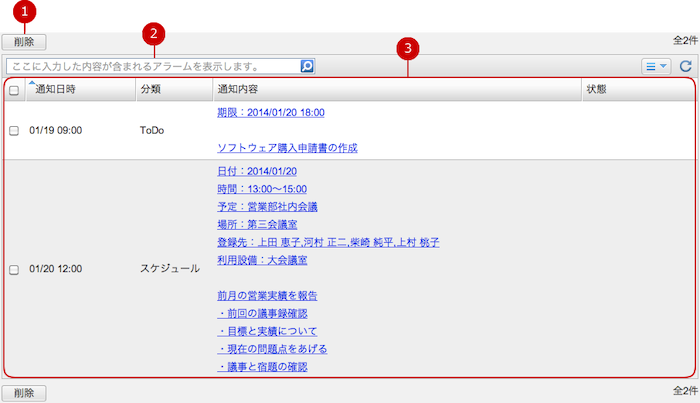Open link 日付：2014/01/20
The image size is (700, 403).
pyautogui.click(x=257, y=171)
